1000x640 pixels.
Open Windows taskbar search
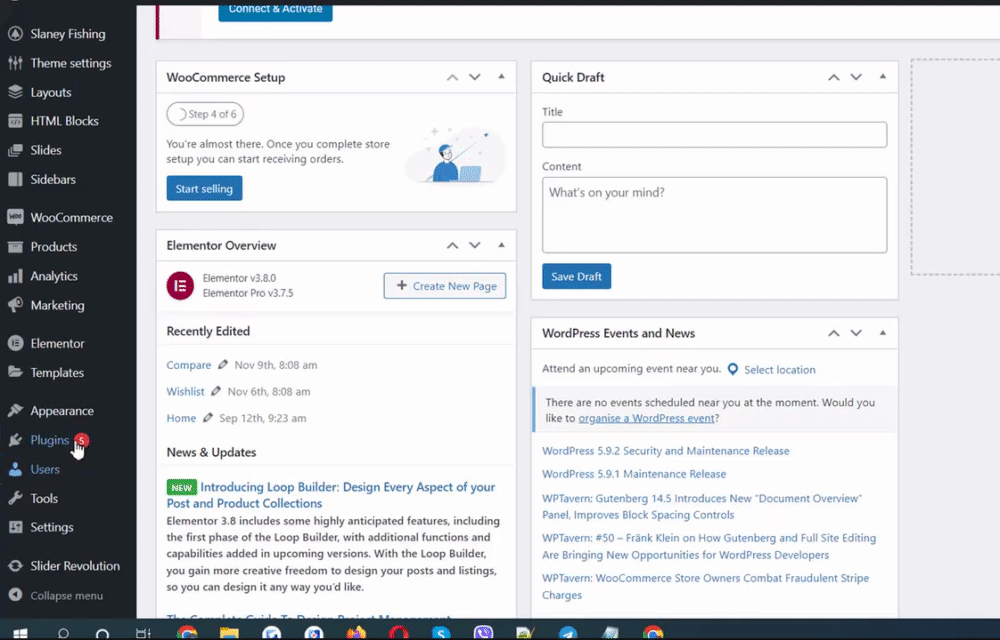(x=63, y=634)
